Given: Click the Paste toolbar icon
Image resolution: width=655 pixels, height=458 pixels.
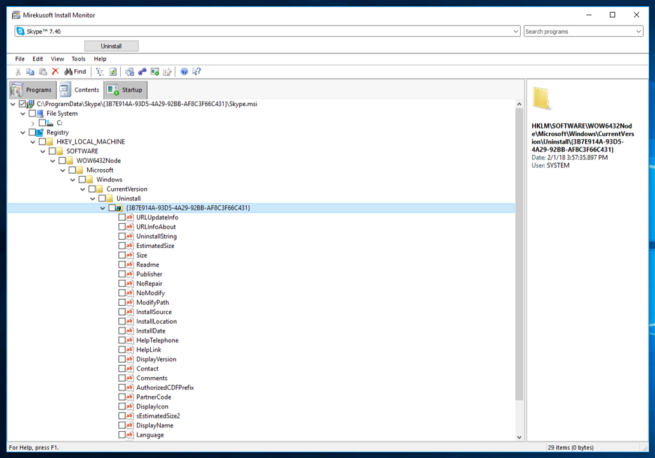Looking at the screenshot, I should (x=43, y=72).
